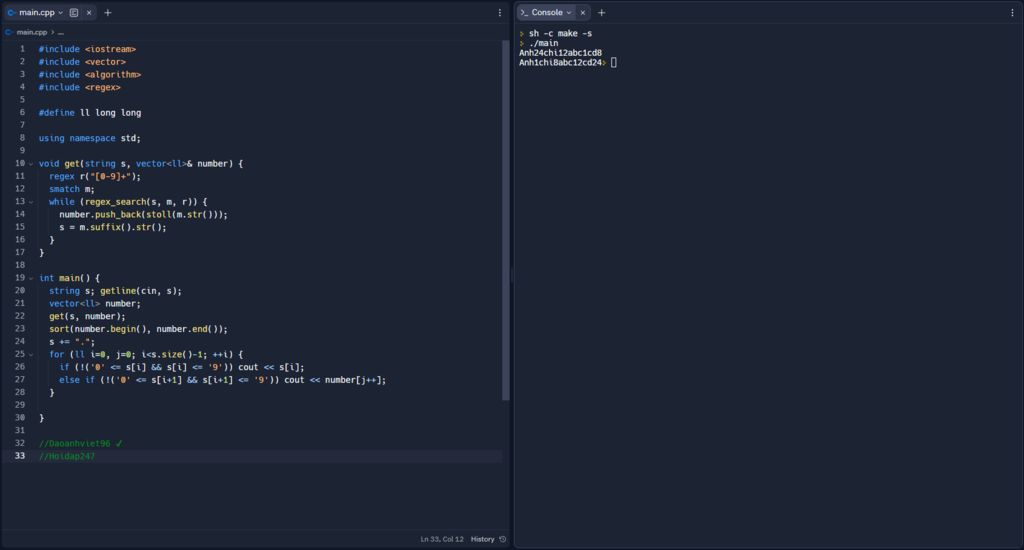This screenshot has width=1024, height=550.
Task: Click the History clock icon
Action: [x=502, y=539]
